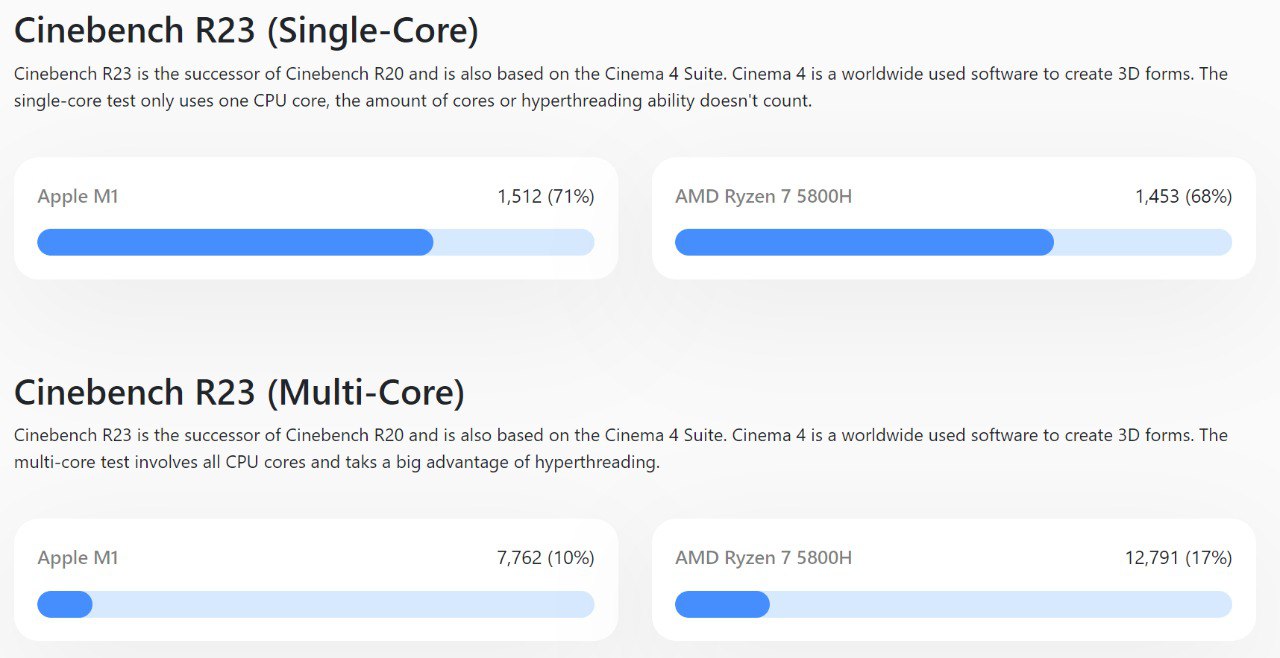This screenshot has height=658, width=1280.
Task: Click Apple M1 label in multi-core card
Action: pyautogui.click(x=78, y=558)
